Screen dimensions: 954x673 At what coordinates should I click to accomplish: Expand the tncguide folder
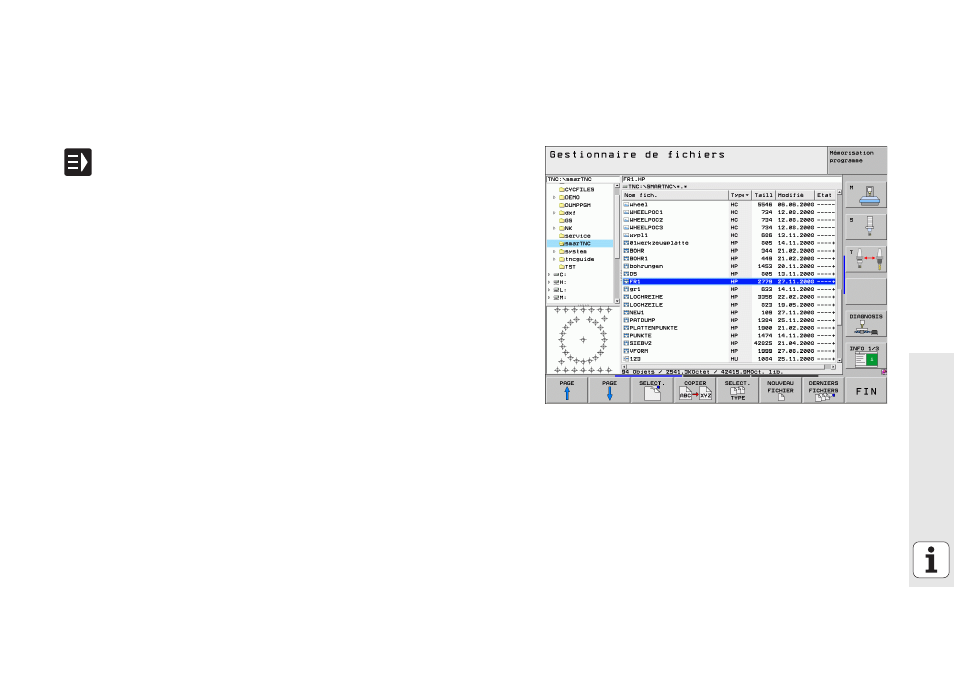click(x=554, y=259)
